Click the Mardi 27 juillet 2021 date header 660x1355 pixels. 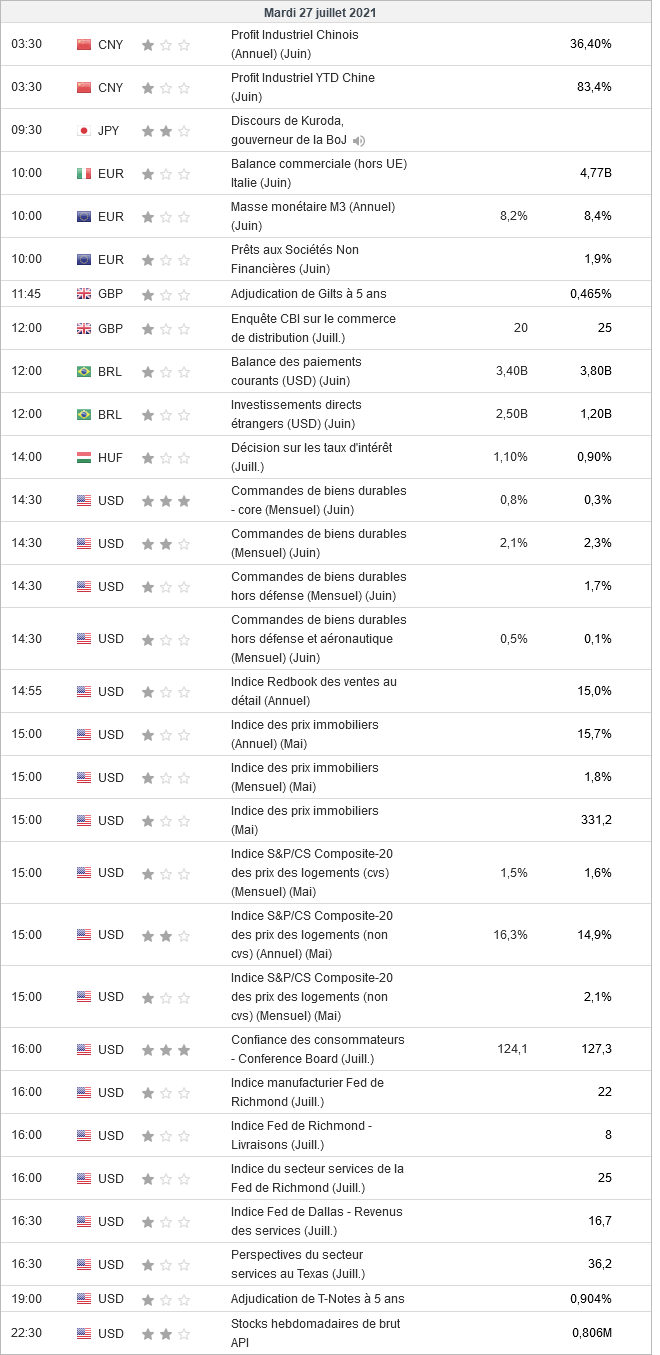[320, 13]
